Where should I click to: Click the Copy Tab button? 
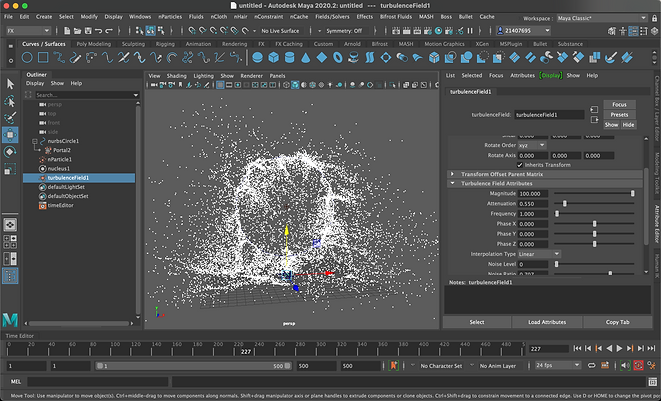pos(618,322)
